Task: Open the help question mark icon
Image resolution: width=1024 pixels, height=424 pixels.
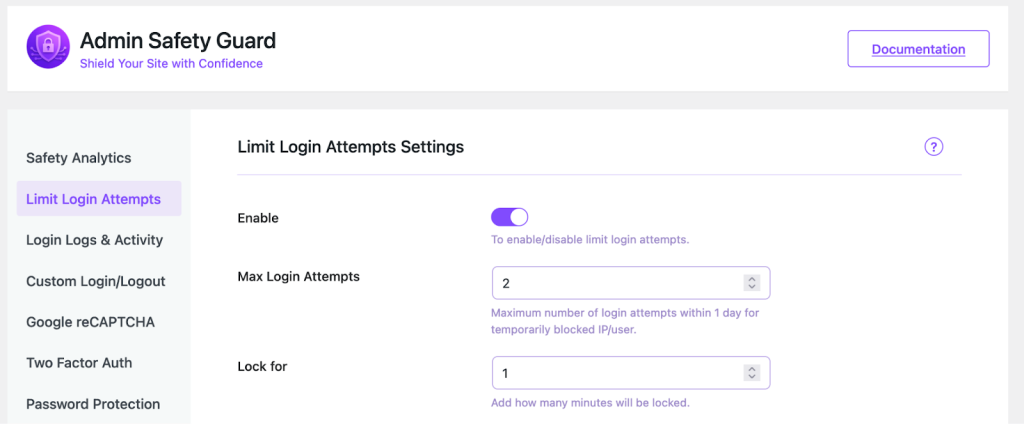Action: (x=934, y=147)
